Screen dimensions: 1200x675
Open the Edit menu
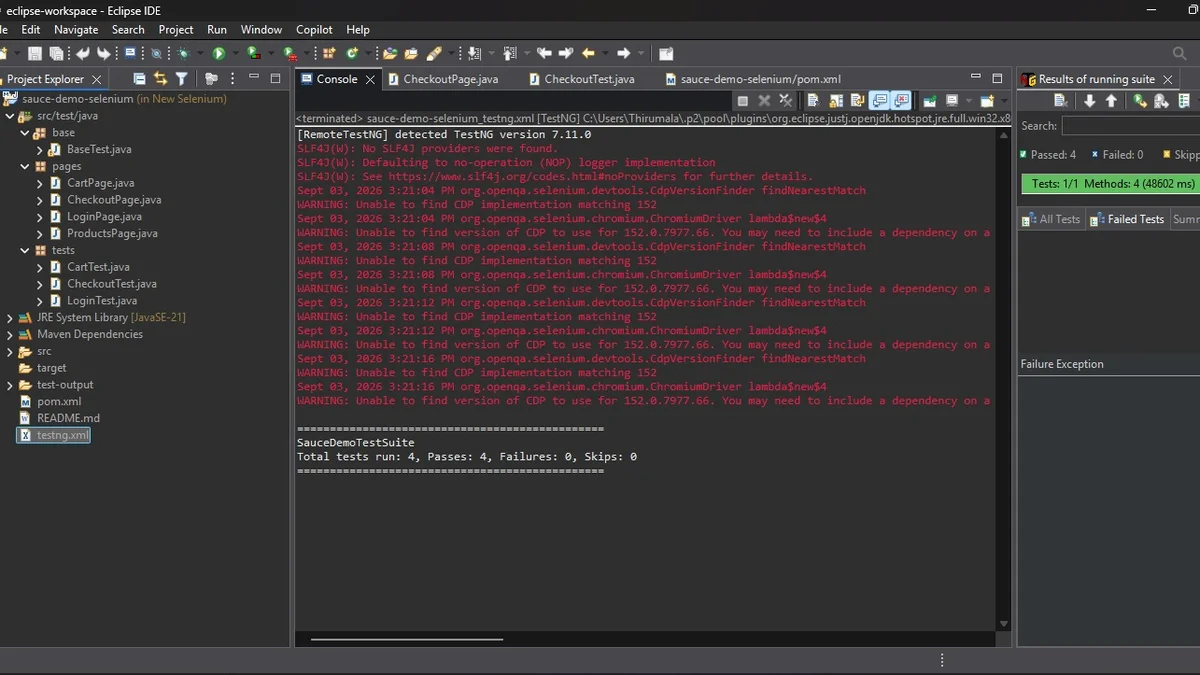31,30
